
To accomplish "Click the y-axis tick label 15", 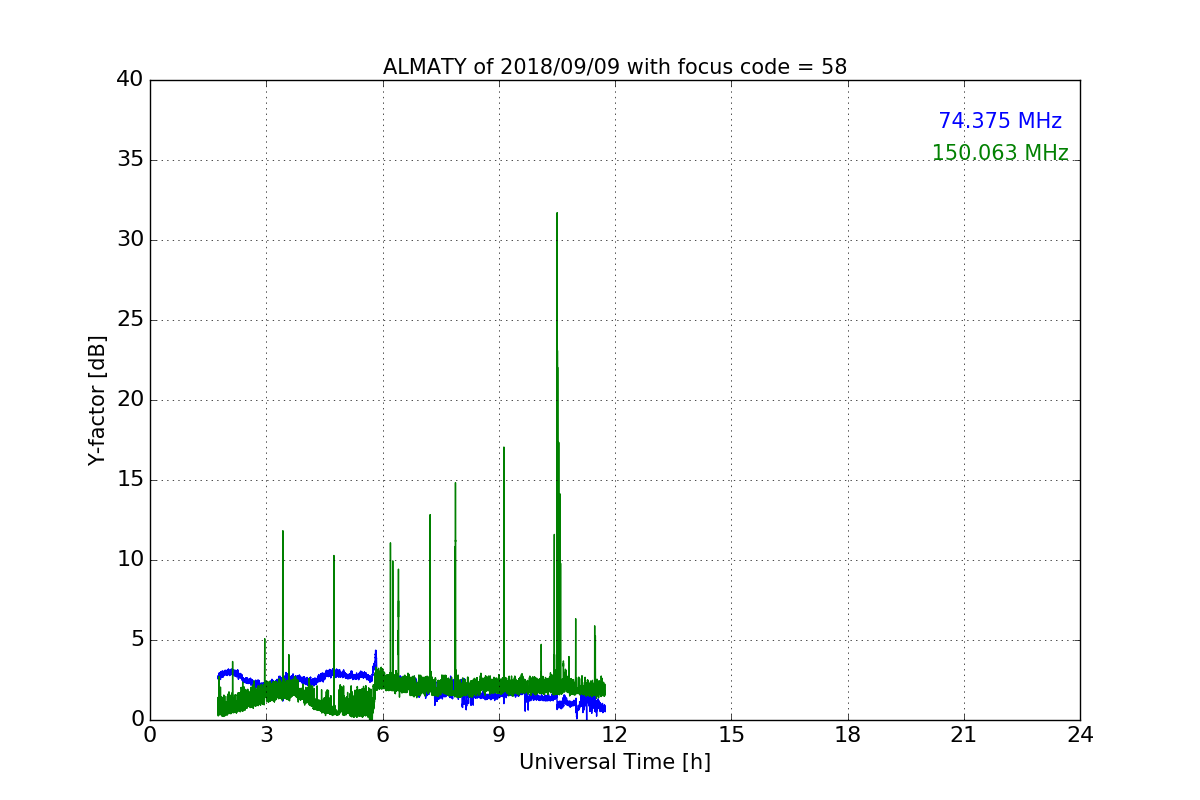I will pyautogui.click(x=130, y=480).
